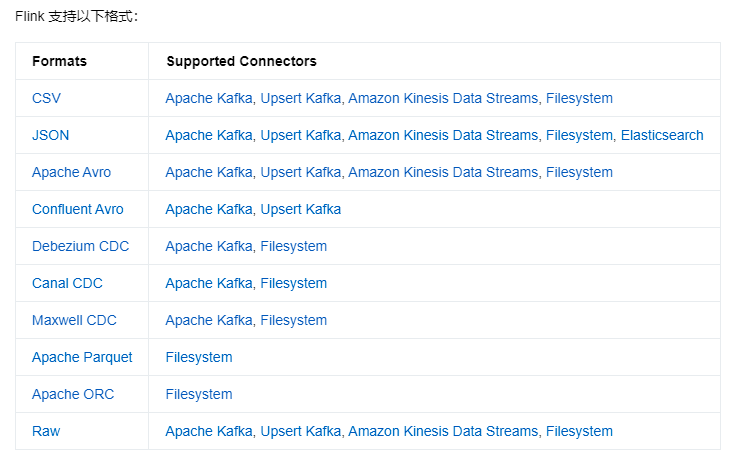Click Elasticsearch connector in JSON row
Image resolution: width=743 pixels, height=466 pixels.
661,135
